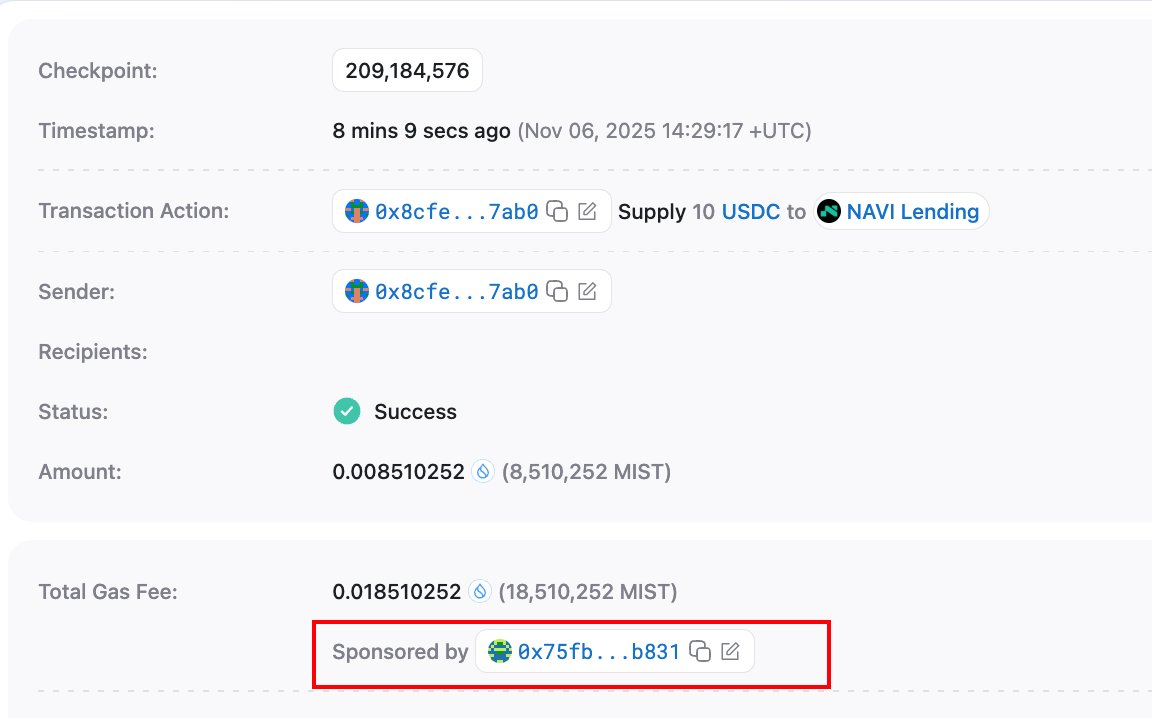
Task: Click the Sender: label
Action: click(76, 292)
